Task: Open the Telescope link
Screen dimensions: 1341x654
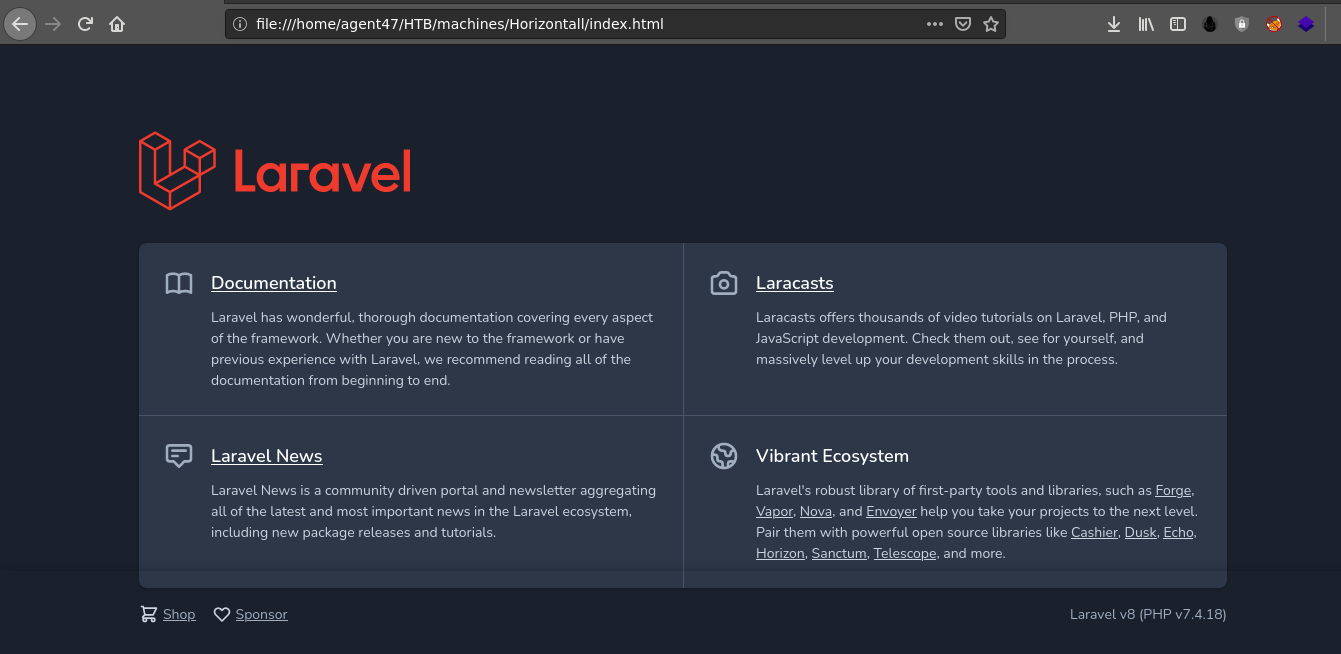Action: coord(905,553)
